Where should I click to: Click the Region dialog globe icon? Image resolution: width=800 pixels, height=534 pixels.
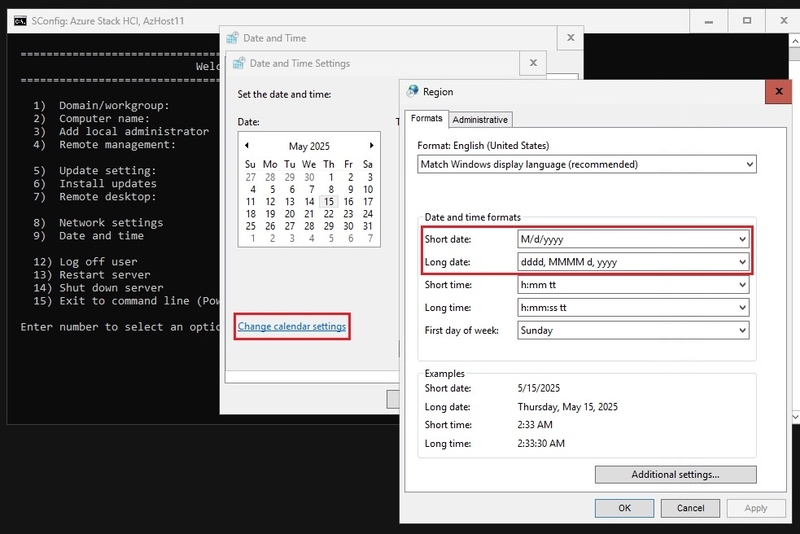pos(412,91)
